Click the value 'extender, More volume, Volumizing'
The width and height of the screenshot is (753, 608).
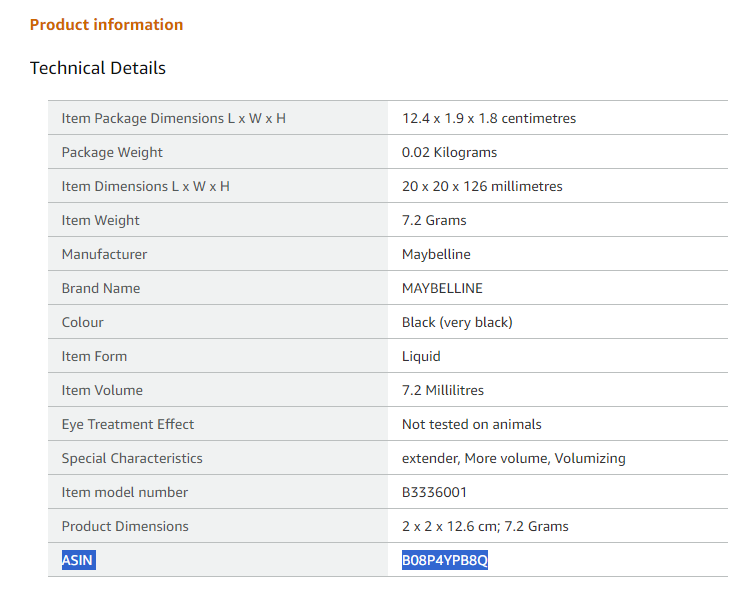pyautogui.click(x=513, y=459)
